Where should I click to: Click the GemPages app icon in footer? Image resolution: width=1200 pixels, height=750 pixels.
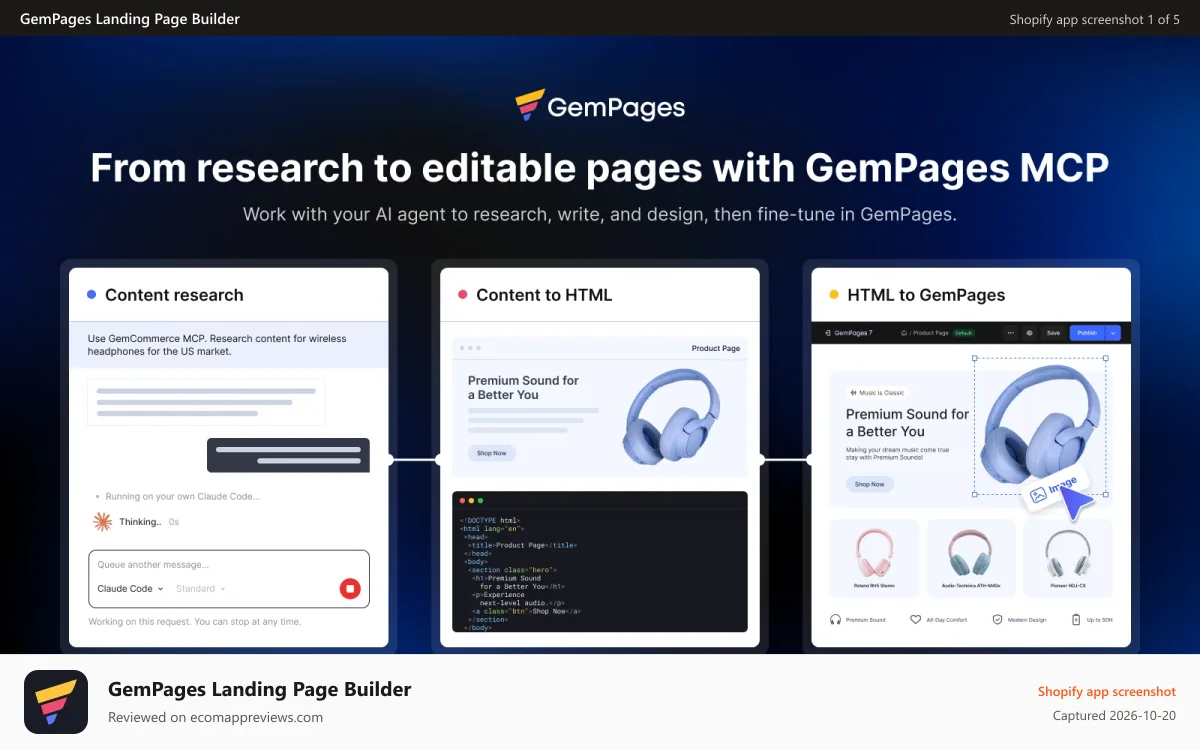(56, 702)
